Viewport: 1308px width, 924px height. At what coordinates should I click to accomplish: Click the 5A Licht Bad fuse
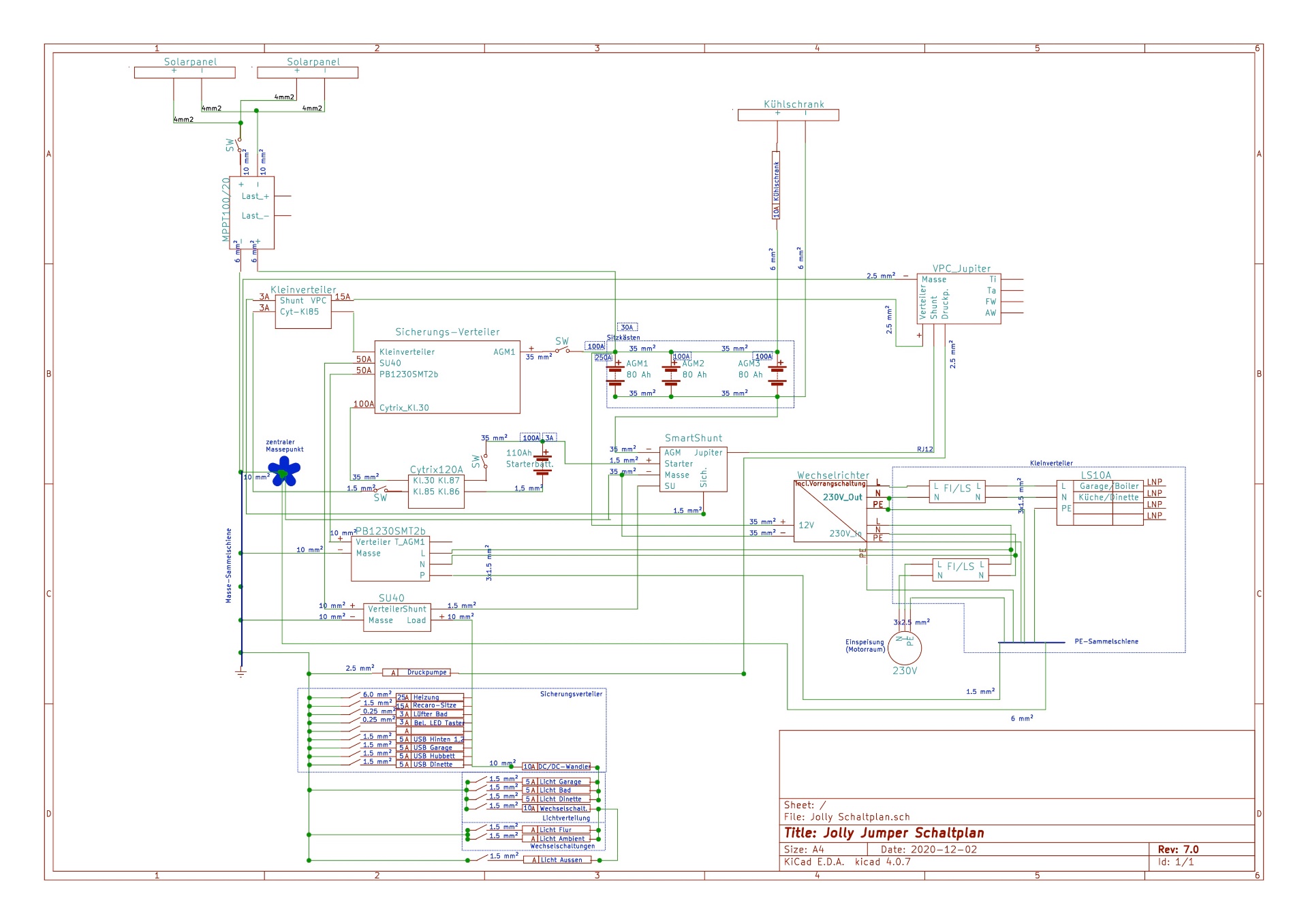click(x=557, y=791)
